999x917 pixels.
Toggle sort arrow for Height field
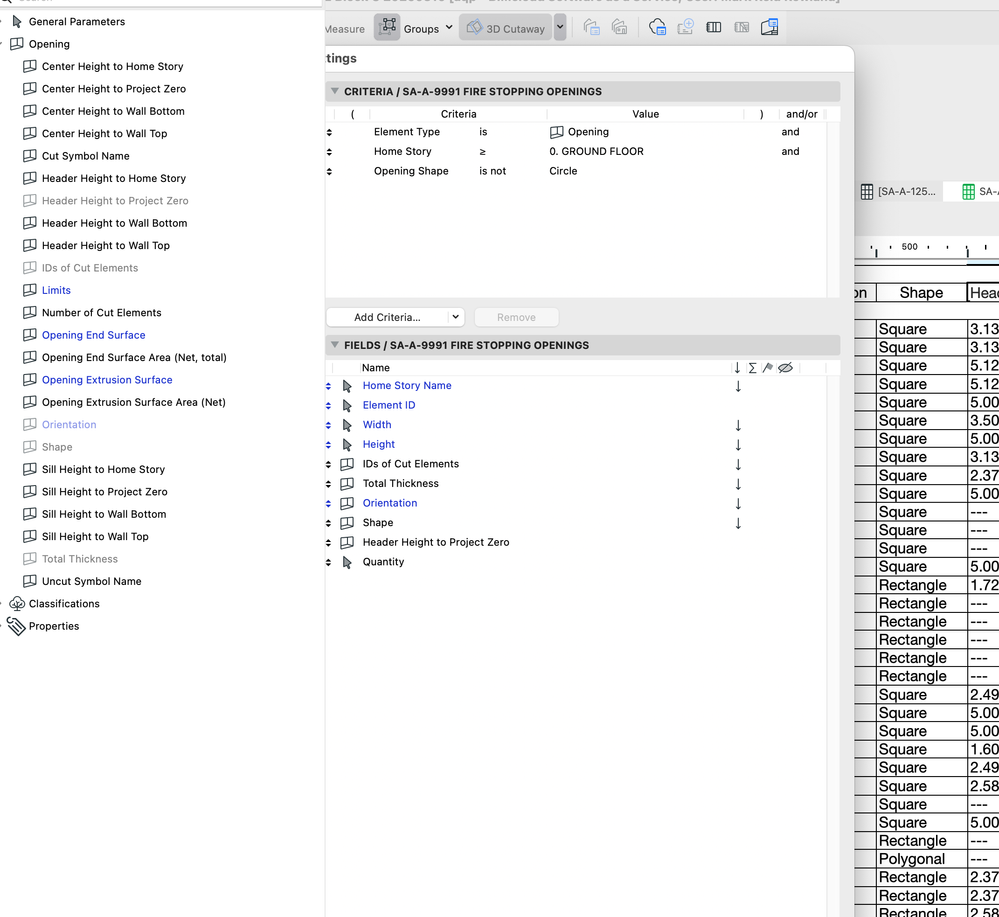click(738, 445)
